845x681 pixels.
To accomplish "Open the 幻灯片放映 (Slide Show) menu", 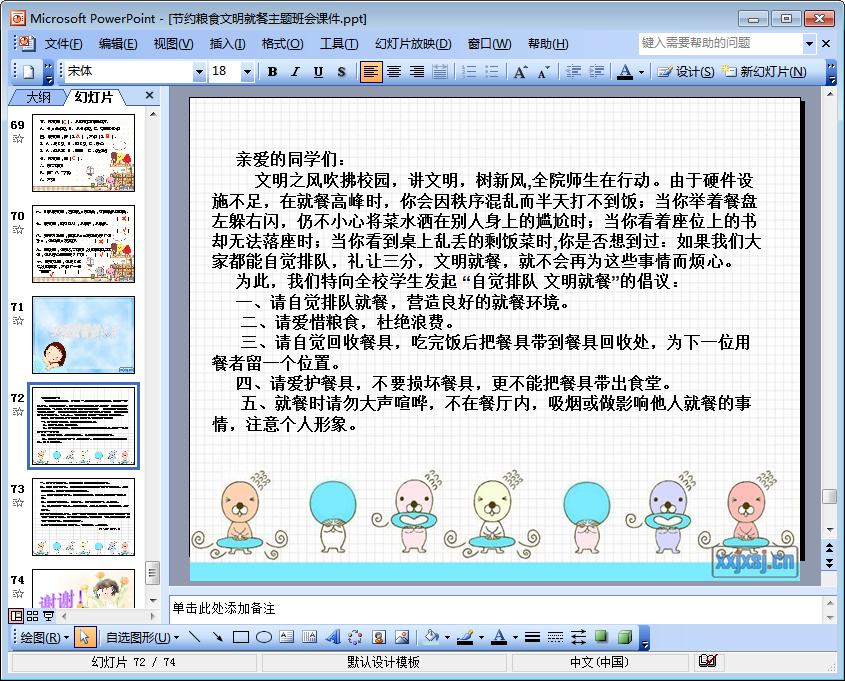I will 413,44.
